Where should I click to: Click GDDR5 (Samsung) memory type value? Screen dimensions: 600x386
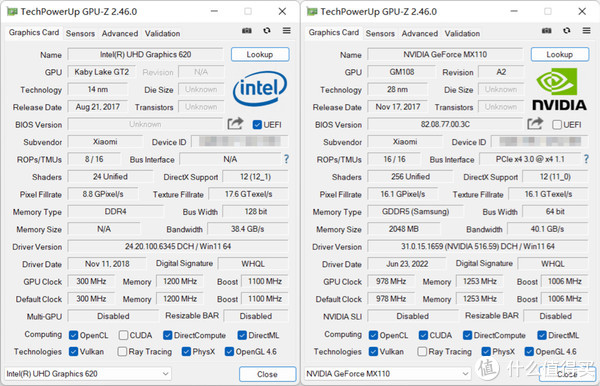tap(416, 212)
